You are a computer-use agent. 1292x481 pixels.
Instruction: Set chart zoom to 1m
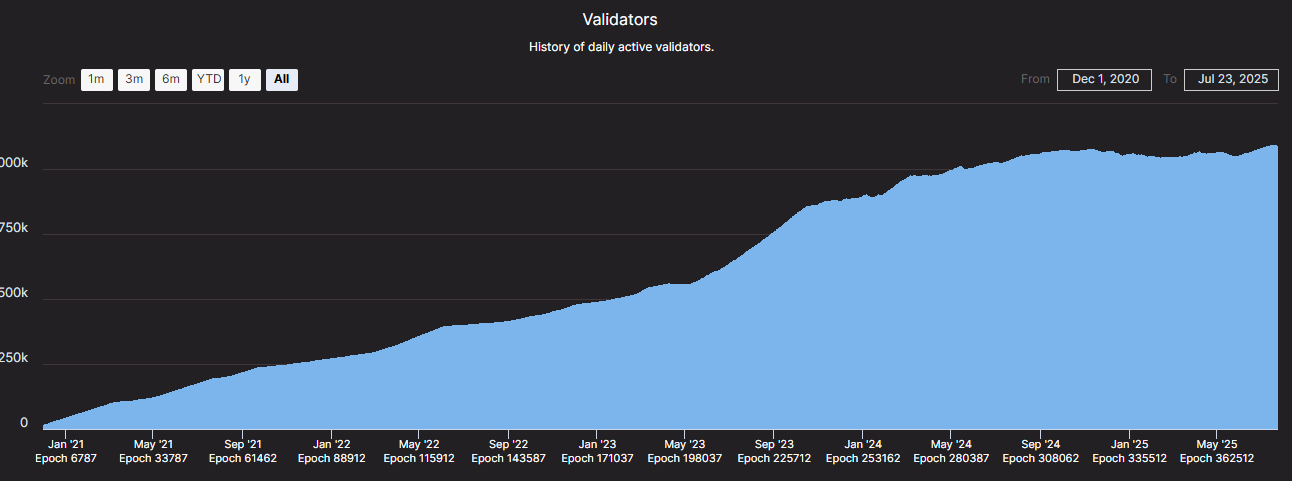coord(96,80)
